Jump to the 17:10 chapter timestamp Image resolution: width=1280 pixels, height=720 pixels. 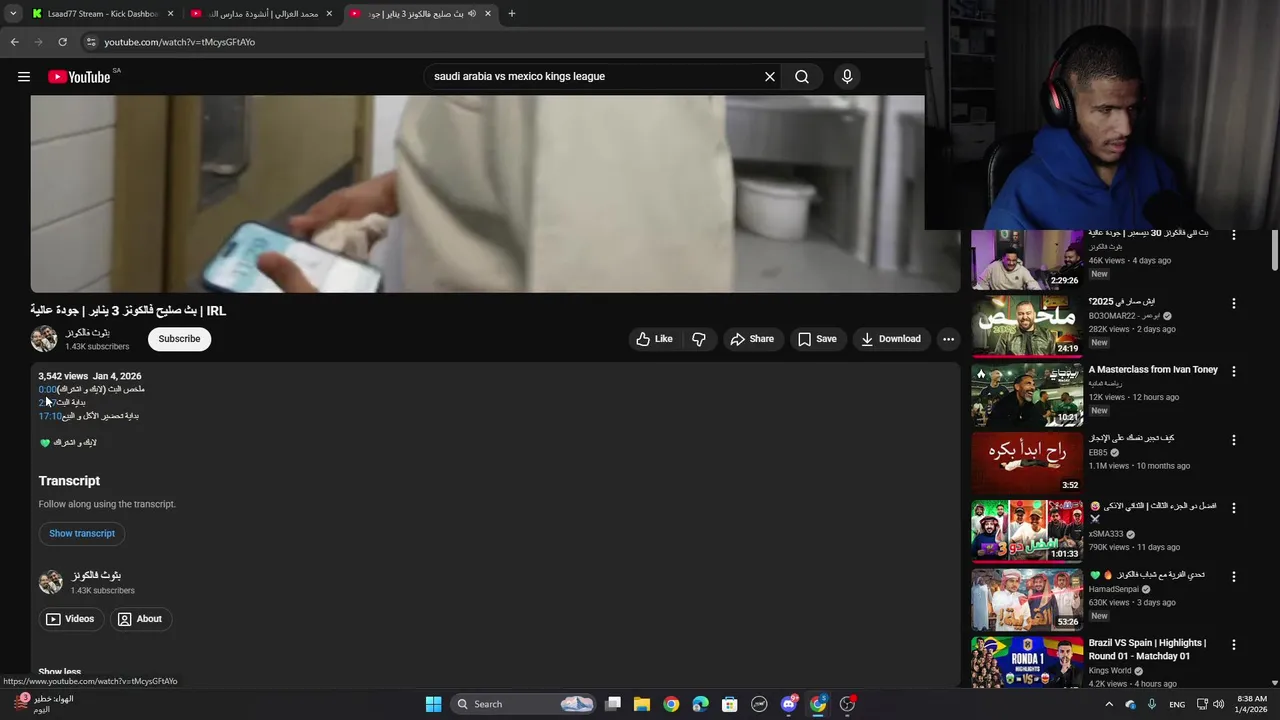[x=50, y=416]
